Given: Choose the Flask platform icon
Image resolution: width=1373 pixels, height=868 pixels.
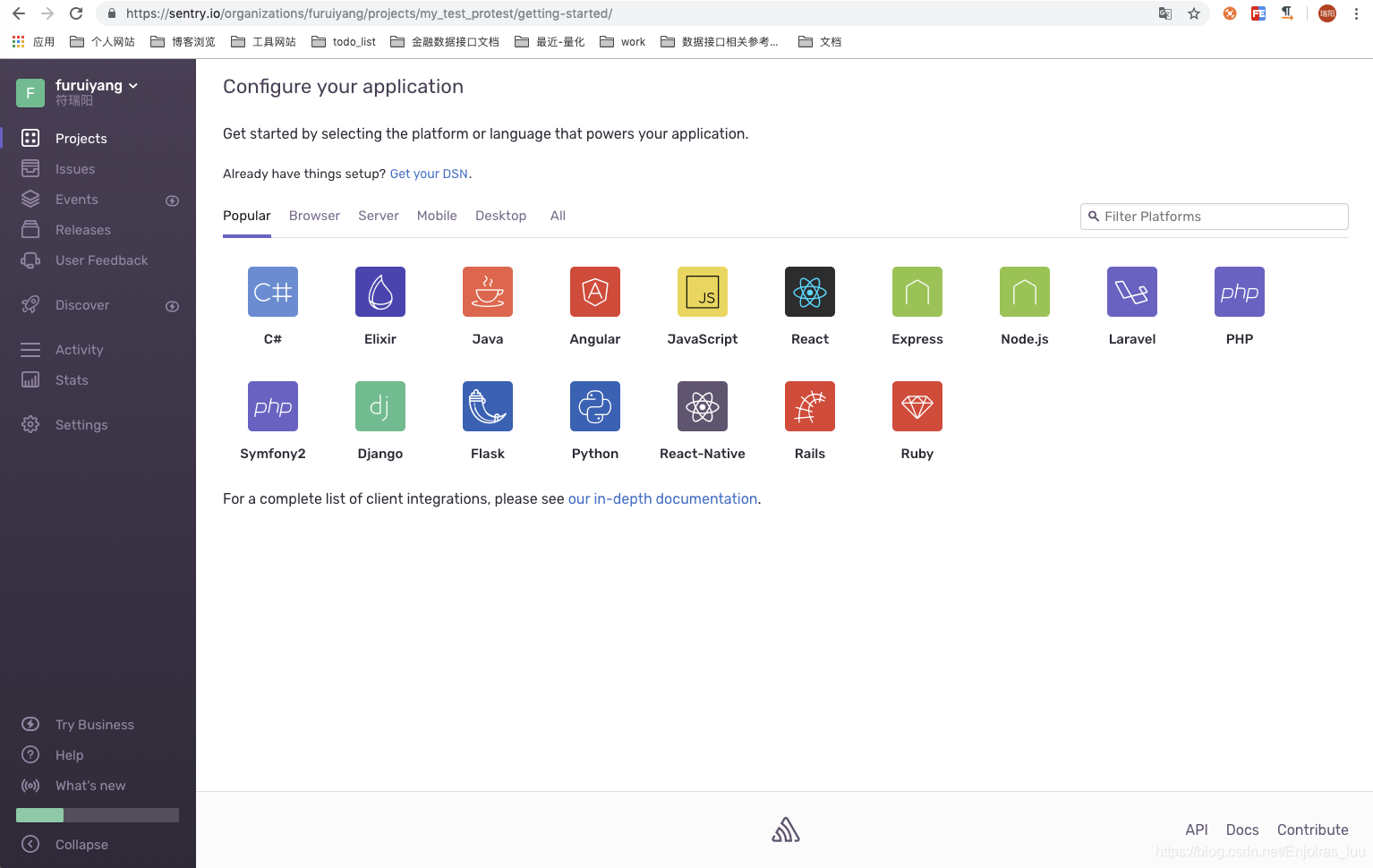Looking at the screenshot, I should (488, 406).
